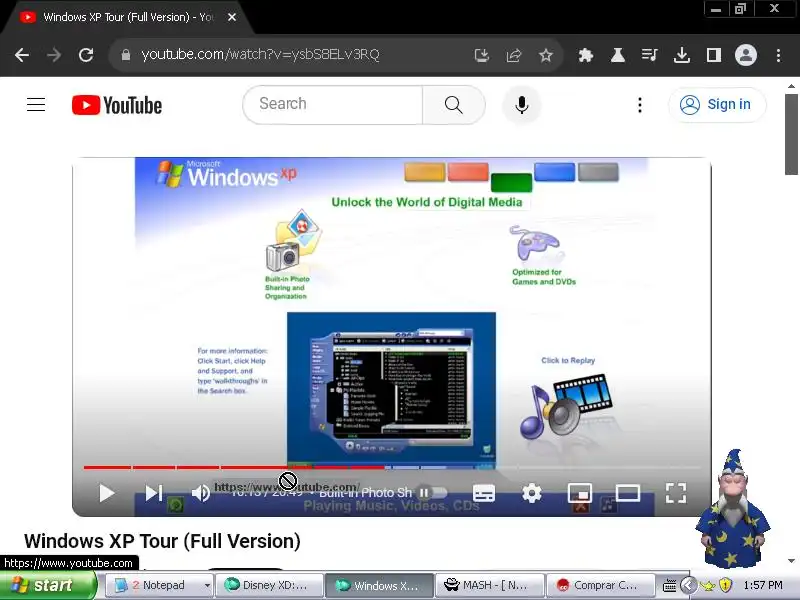This screenshot has width=800, height=600.
Task: Open Chrome Labs flask icon
Action: point(618,55)
